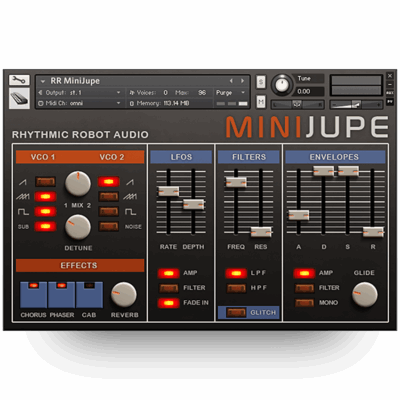This screenshot has width=400, height=400.
Task: Click the LFO DEPTH fader
Action: click(x=194, y=204)
